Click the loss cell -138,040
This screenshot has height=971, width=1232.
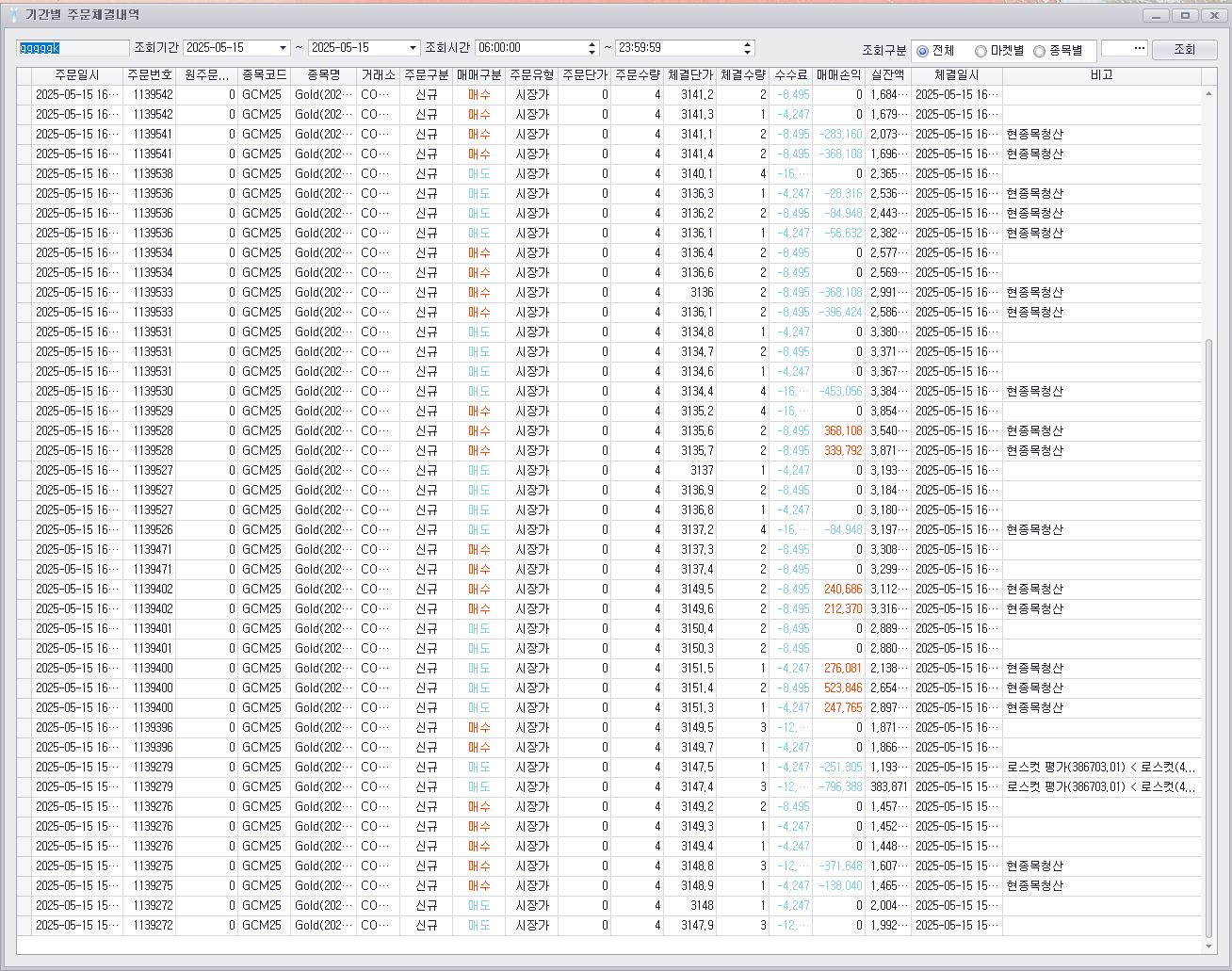click(x=840, y=885)
